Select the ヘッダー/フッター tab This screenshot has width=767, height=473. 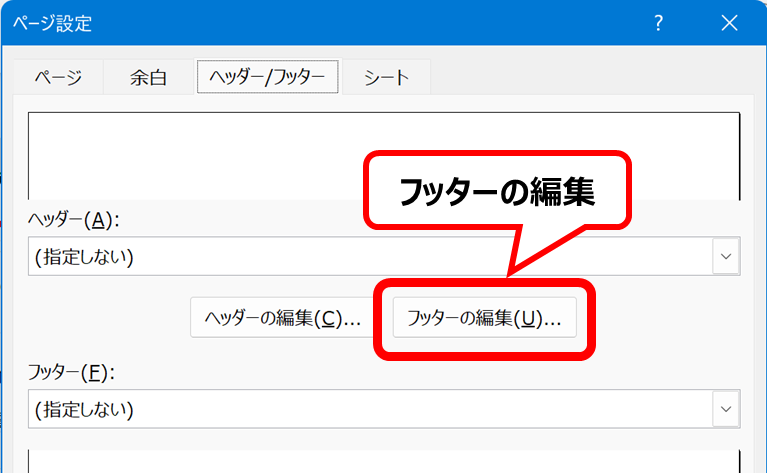267,77
